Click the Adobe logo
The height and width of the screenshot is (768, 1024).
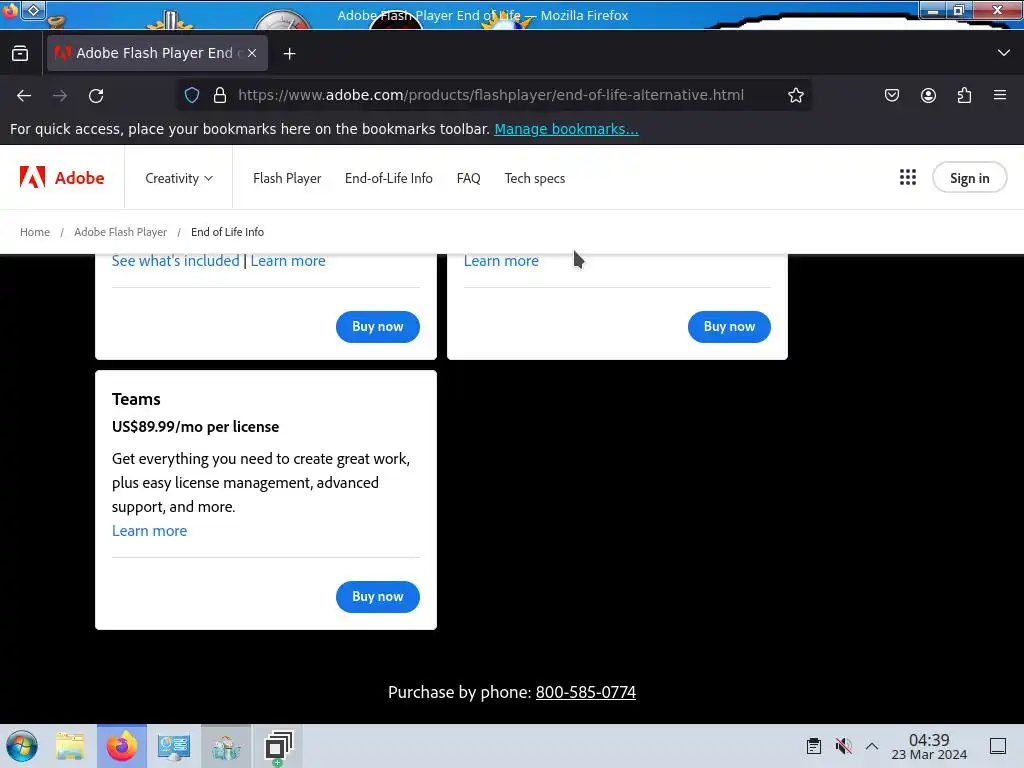click(62, 178)
